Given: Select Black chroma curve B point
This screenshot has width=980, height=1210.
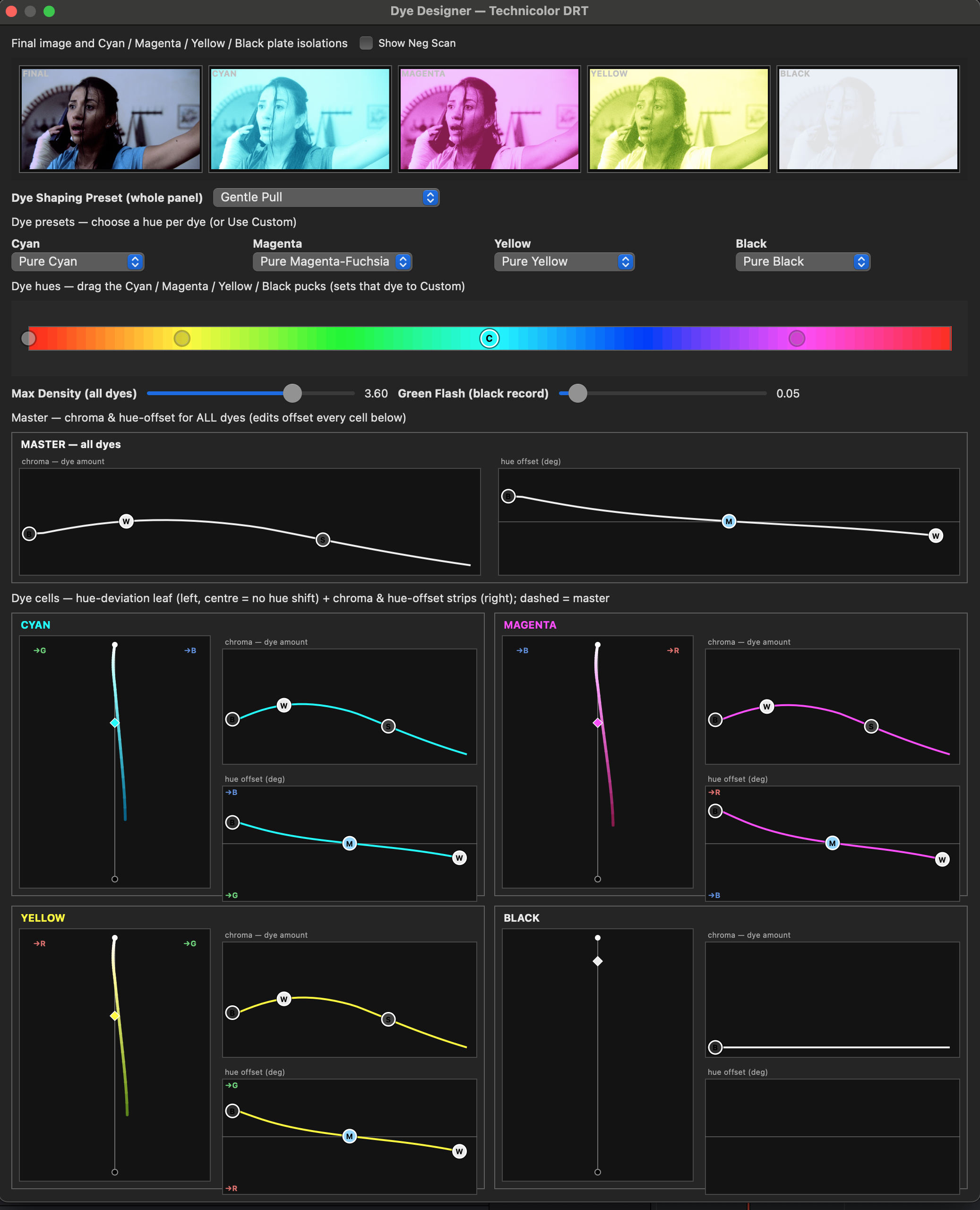Looking at the screenshot, I should click(715, 1047).
